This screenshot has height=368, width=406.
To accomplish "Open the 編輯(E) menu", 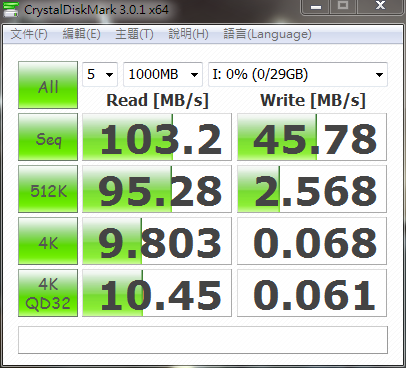I will [82, 34].
